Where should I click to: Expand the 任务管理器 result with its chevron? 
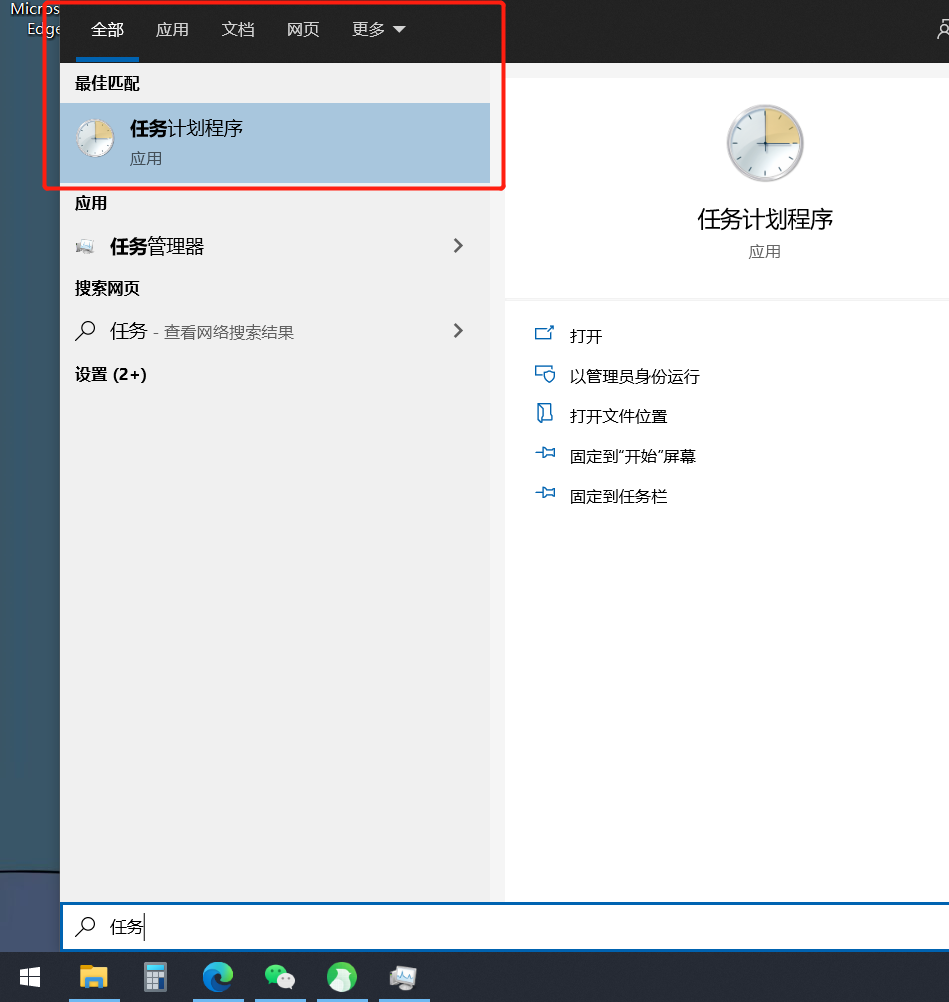pos(457,246)
